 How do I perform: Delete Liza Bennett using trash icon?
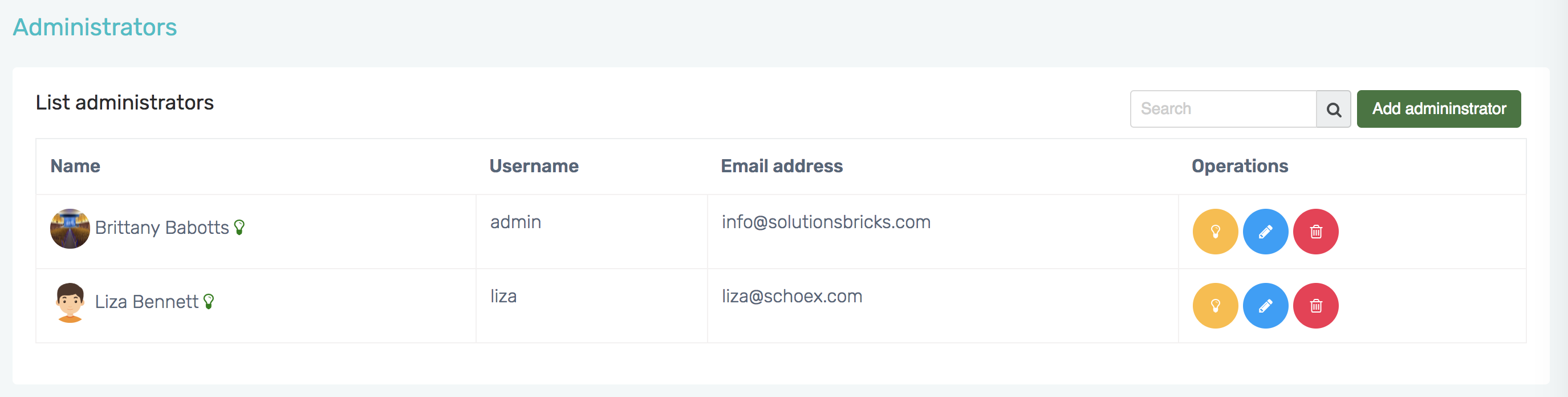1315,306
